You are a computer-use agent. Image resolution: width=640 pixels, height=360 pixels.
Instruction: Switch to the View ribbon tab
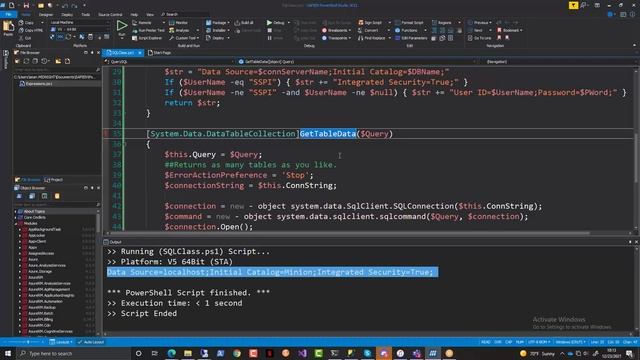point(150,14)
